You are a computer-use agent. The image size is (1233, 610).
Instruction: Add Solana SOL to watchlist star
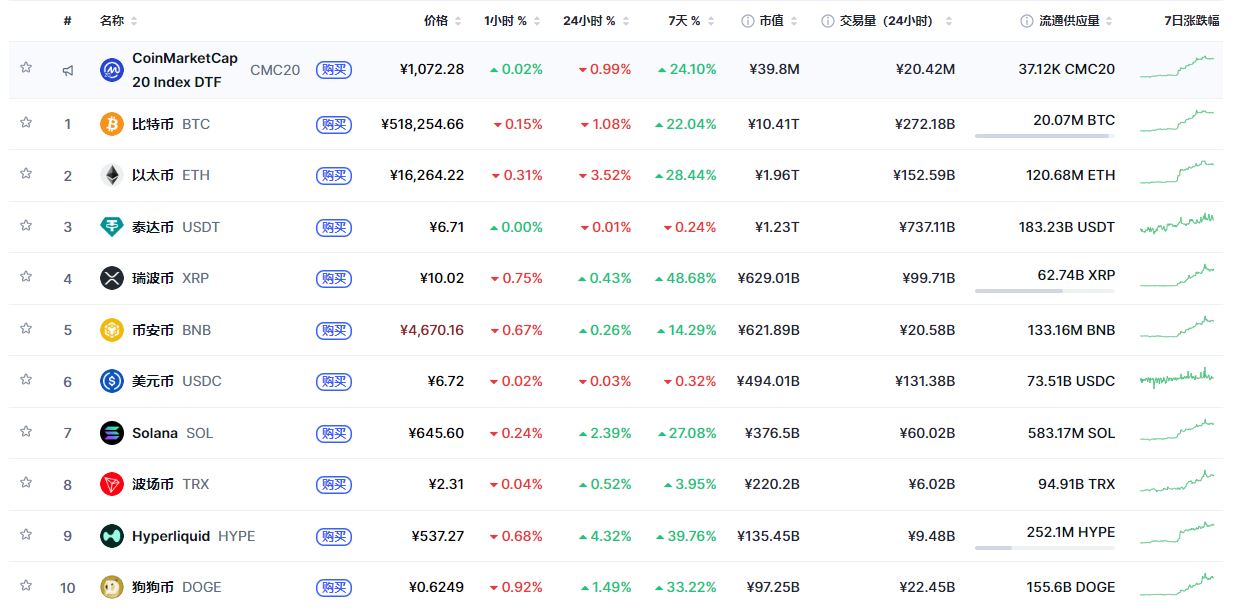(x=26, y=431)
